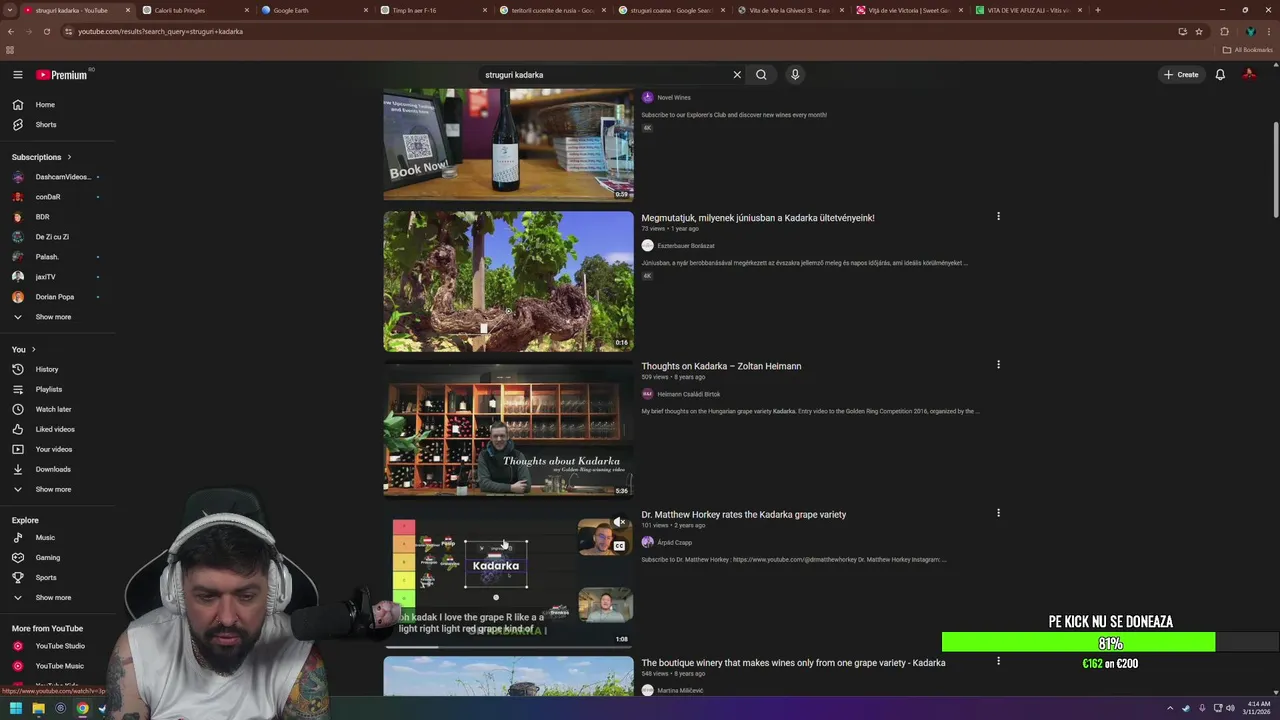Toggle captions on Kadarka preview video

pos(619,546)
